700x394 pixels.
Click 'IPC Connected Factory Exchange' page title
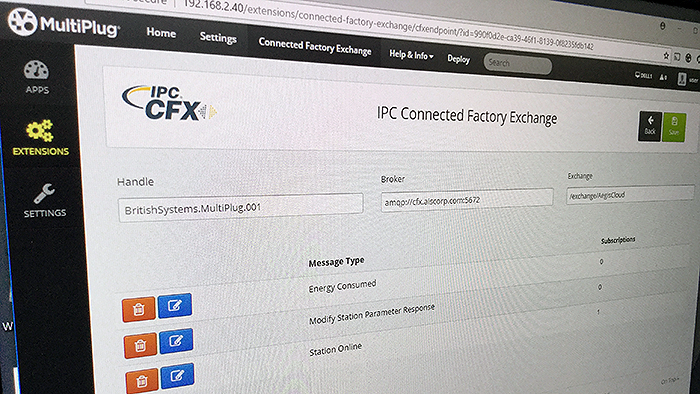coord(467,116)
